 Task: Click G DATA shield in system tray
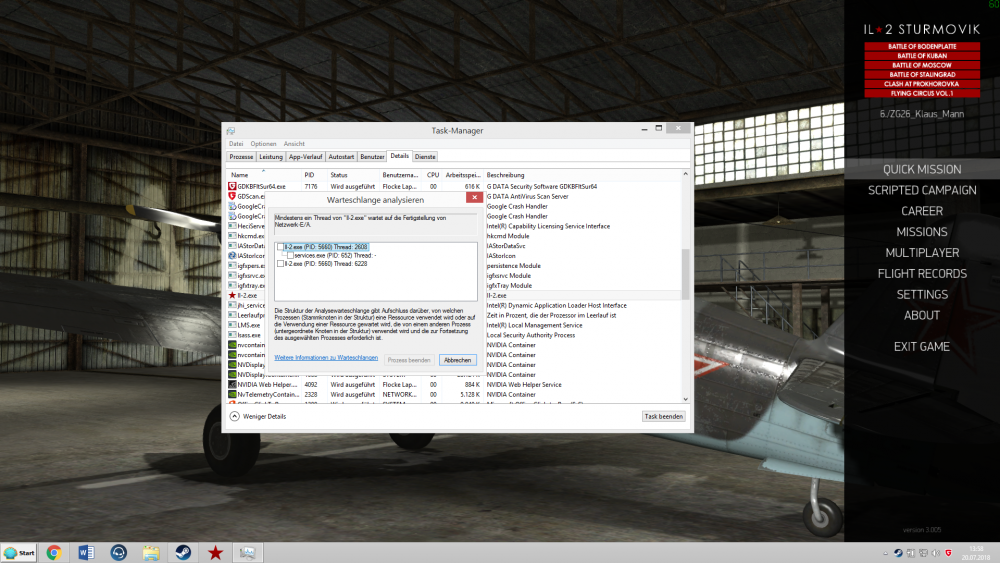point(948,553)
